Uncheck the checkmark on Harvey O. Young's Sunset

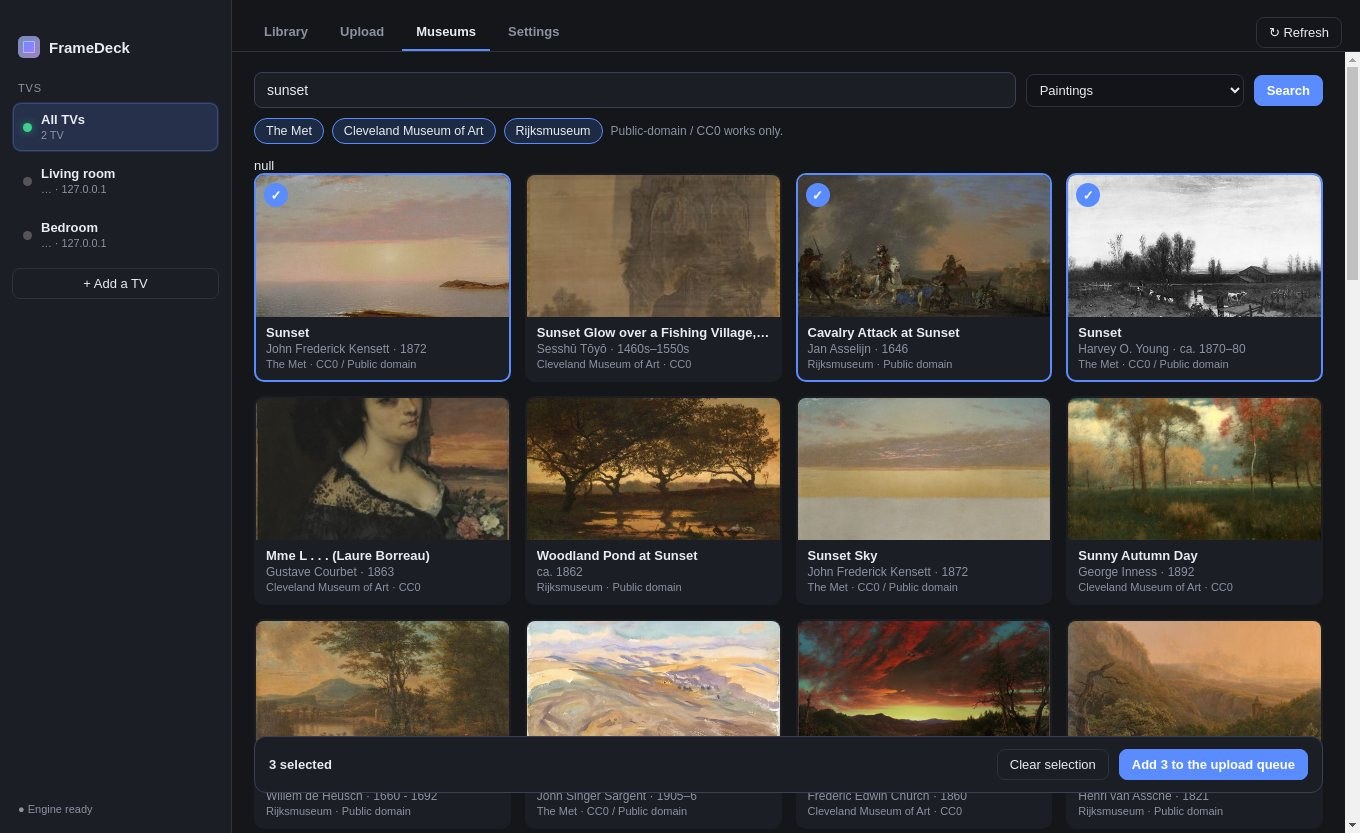(x=1088, y=195)
